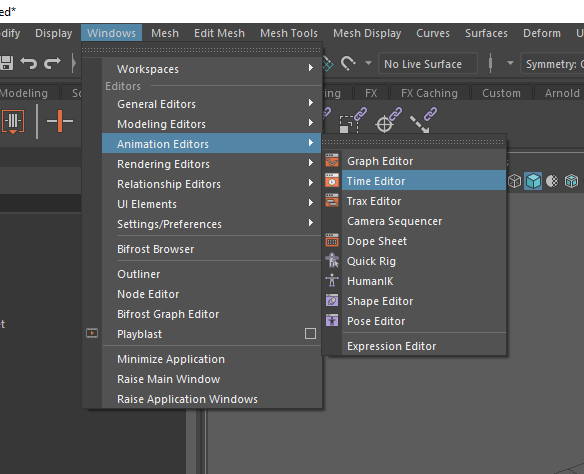This screenshot has height=474, width=584.
Task: Choose Raise Application Windows
Action: pos(212,399)
